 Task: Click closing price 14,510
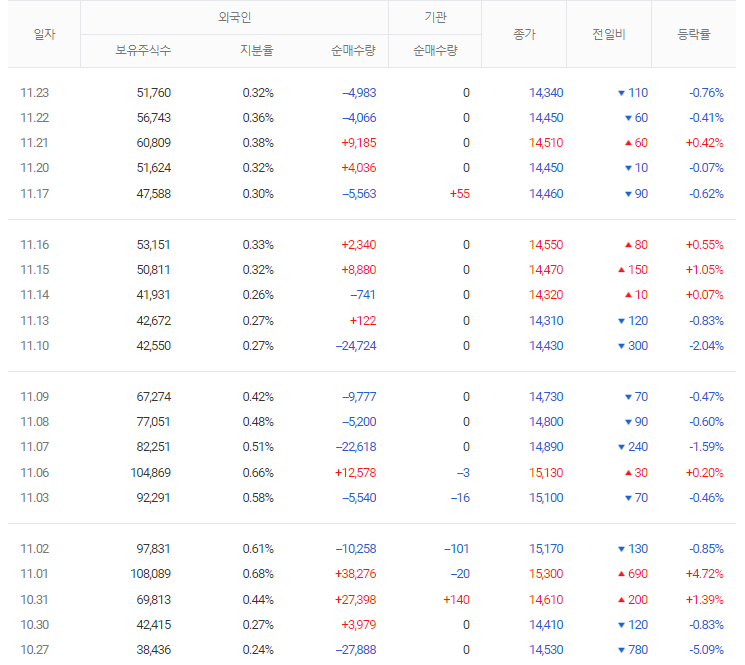546,143
